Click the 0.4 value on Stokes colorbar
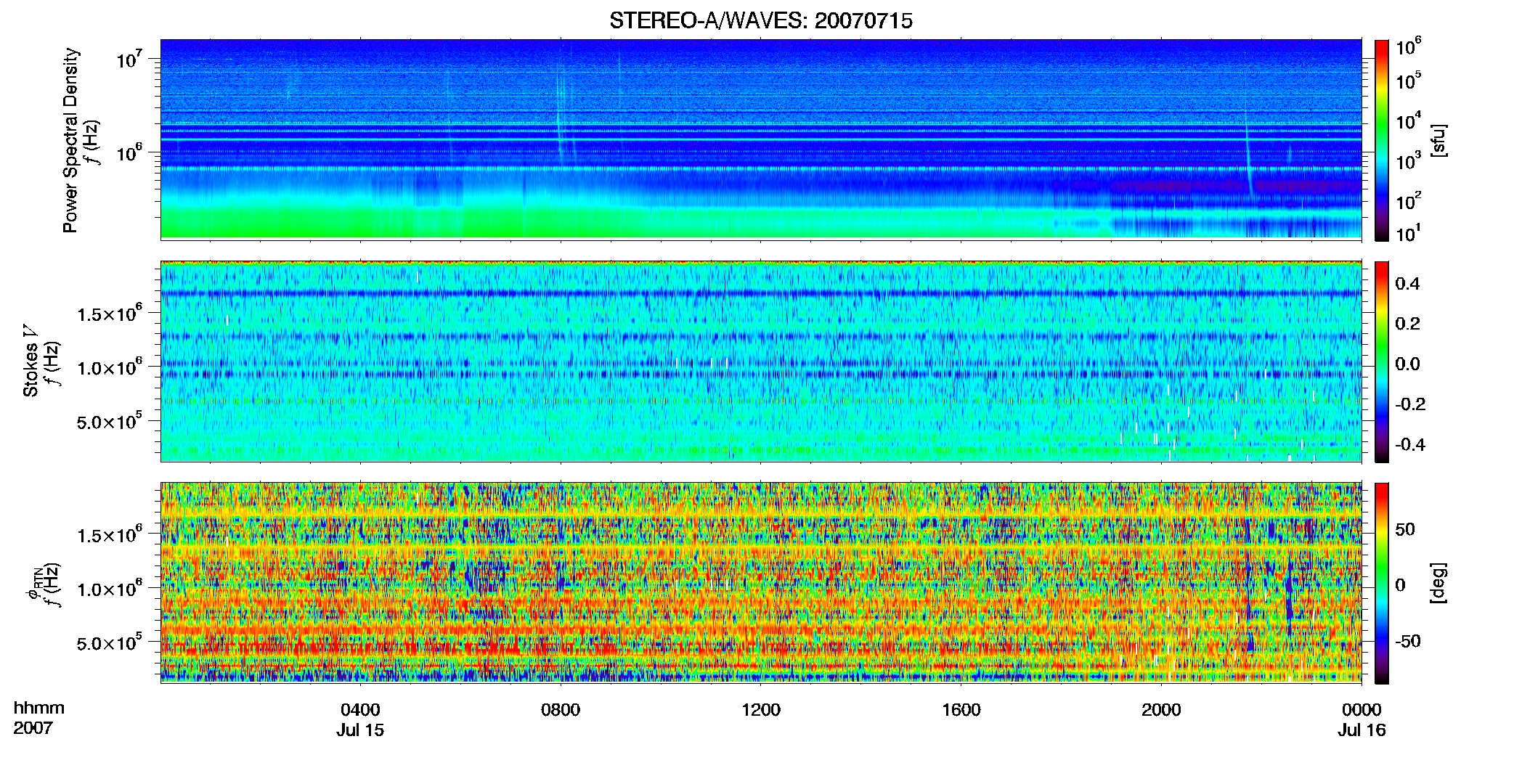 [x=1407, y=284]
